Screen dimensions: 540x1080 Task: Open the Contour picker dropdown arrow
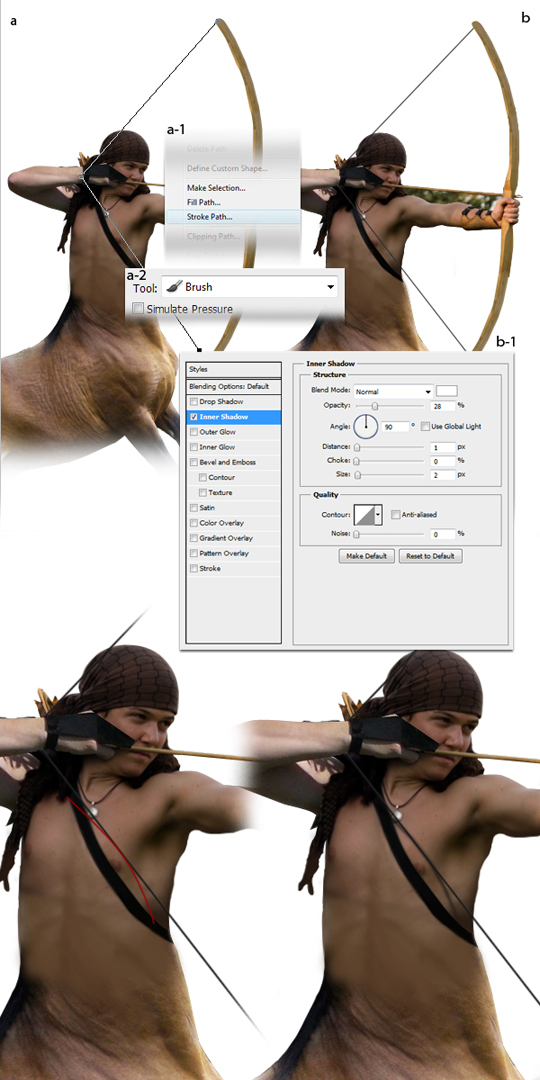[379, 515]
